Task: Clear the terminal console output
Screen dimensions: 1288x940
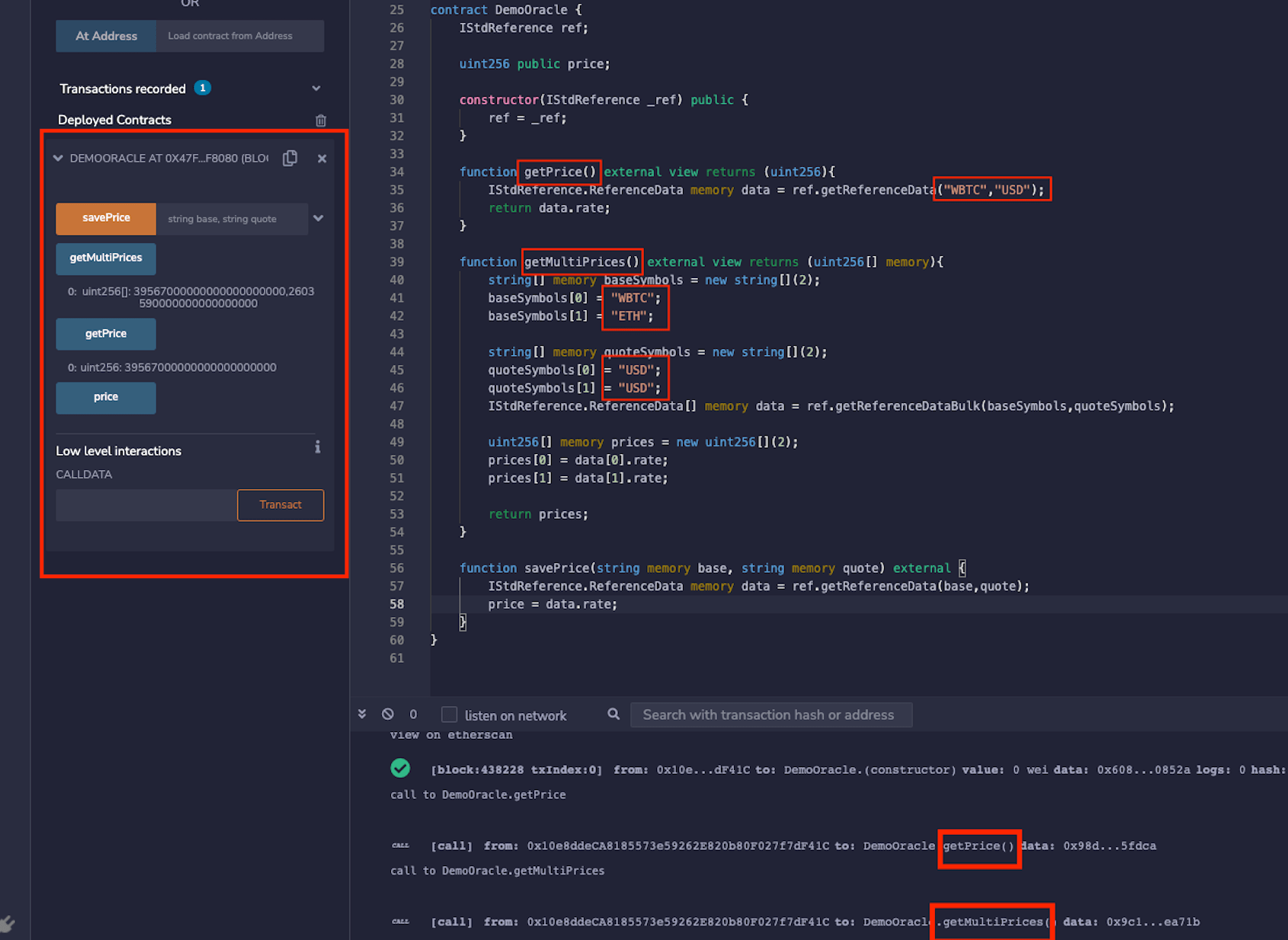Action: click(x=388, y=714)
